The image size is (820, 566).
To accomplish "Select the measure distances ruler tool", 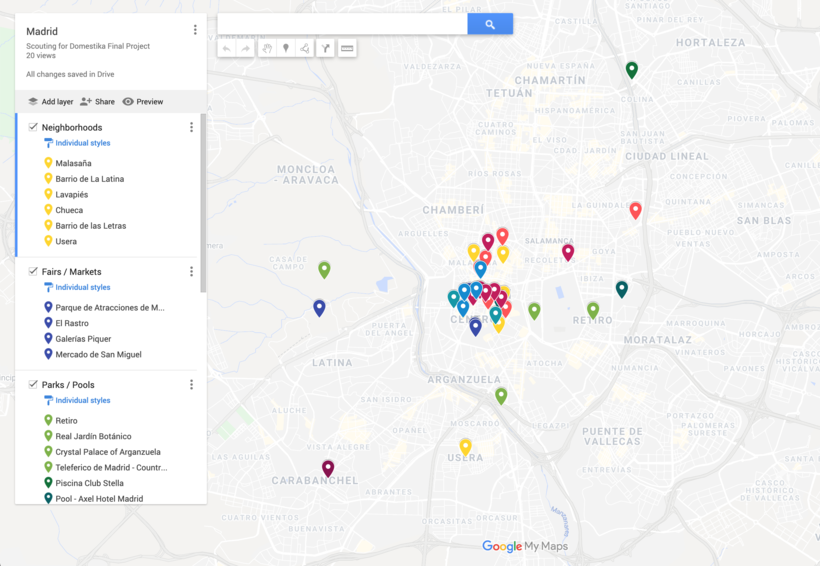I will tap(347, 49).
